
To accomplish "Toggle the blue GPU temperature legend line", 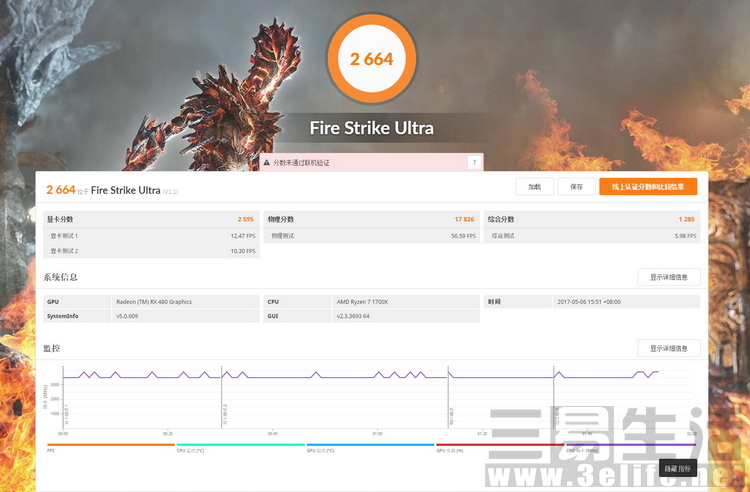I will 371,445.
